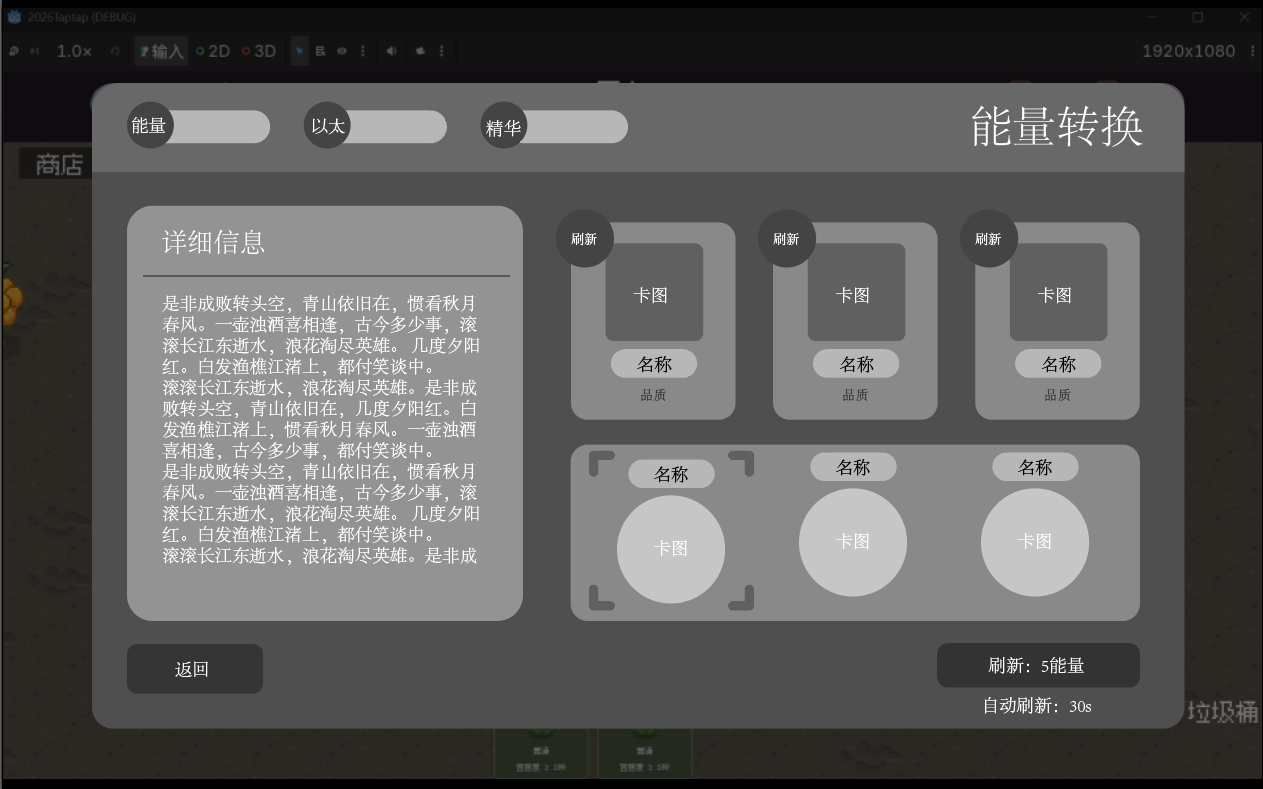1263x789 pixels.
Task: Click the 精华 round badge
Action: (504, 126)
